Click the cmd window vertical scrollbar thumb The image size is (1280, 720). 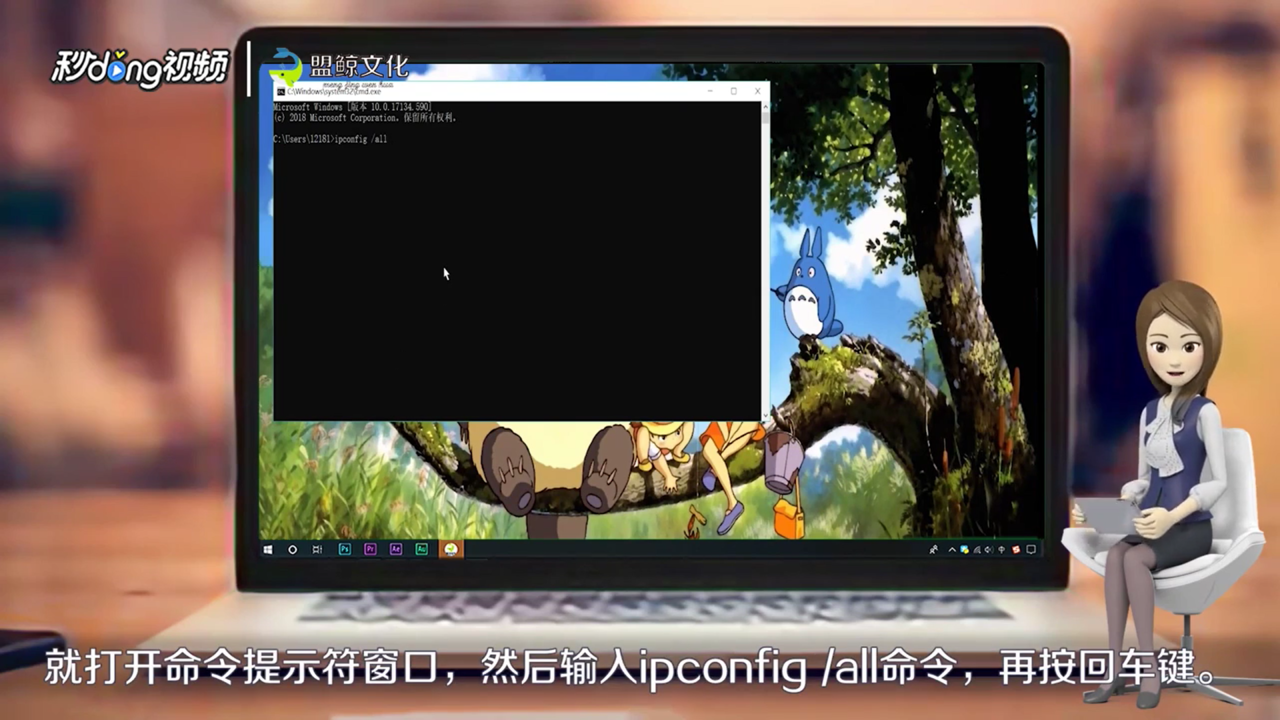[766, 118]
